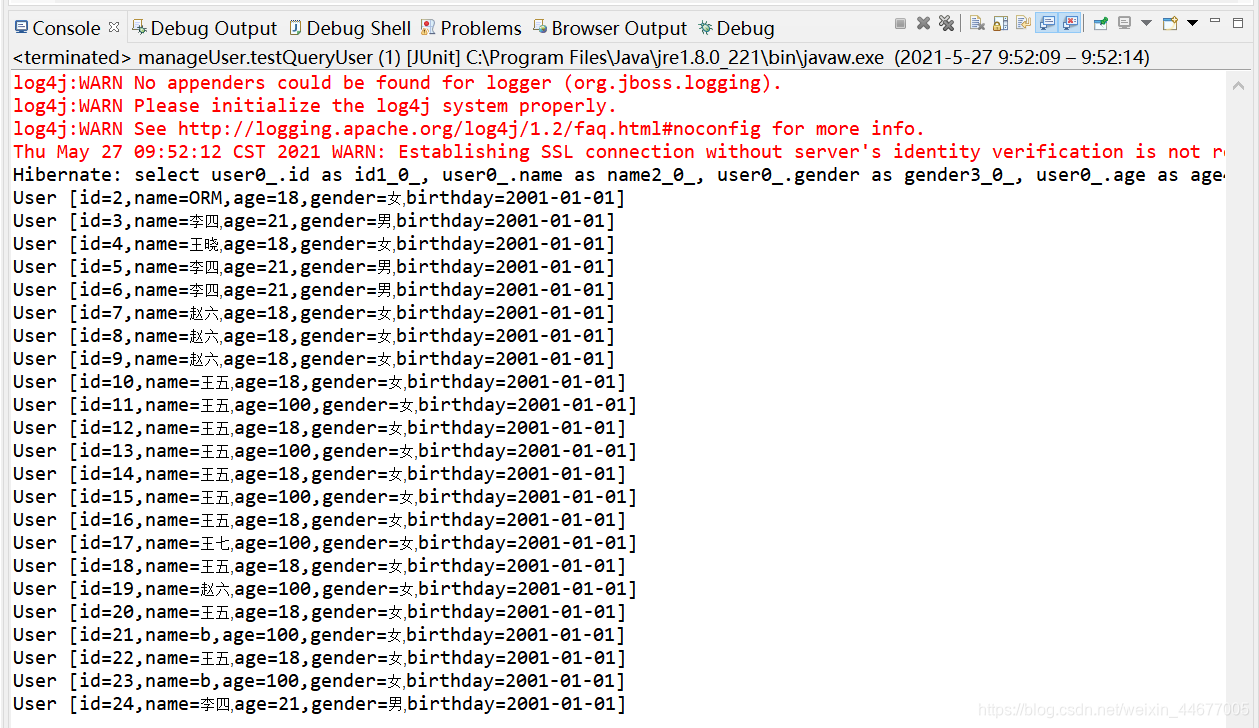
Task: Click the Terminate square icon
Action: 900,23
